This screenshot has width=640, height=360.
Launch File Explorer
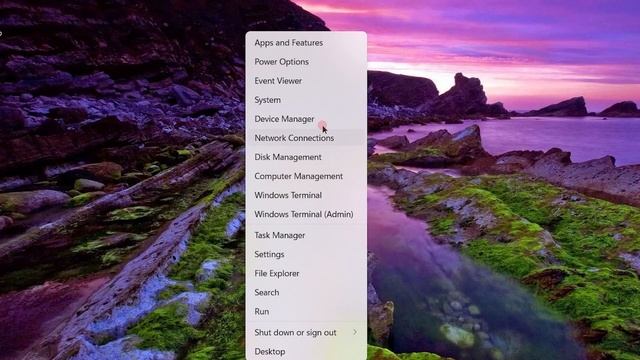click(306, 273)
